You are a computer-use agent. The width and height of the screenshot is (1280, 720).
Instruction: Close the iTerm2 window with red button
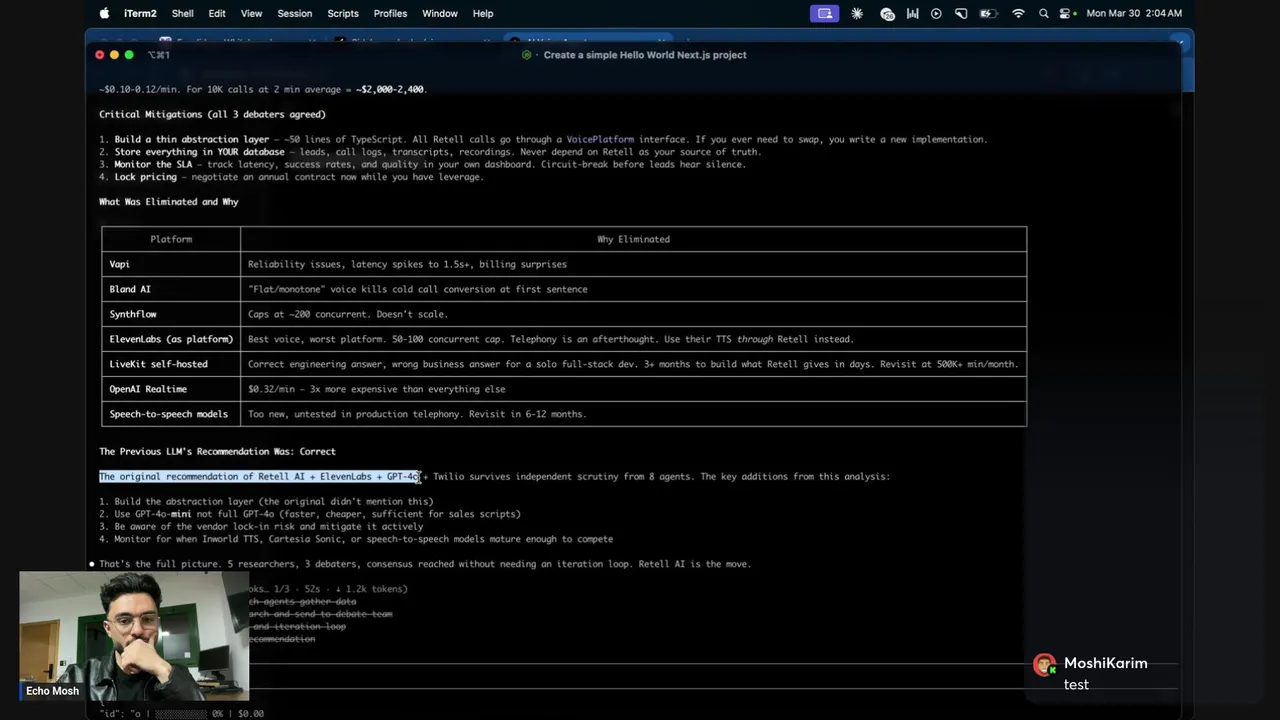click(x=99, y=55)
